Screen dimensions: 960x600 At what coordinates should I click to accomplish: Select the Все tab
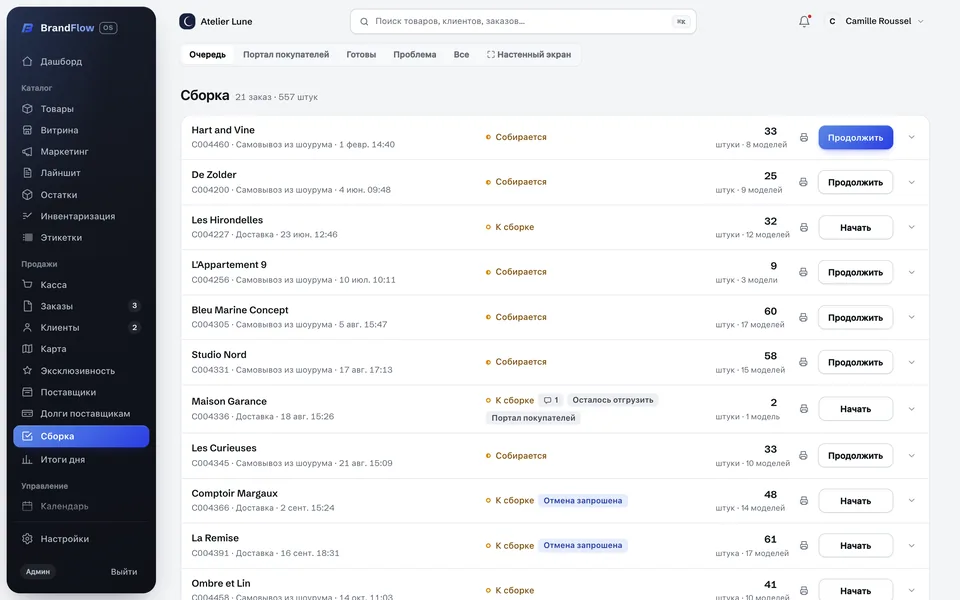click(461, 54)
